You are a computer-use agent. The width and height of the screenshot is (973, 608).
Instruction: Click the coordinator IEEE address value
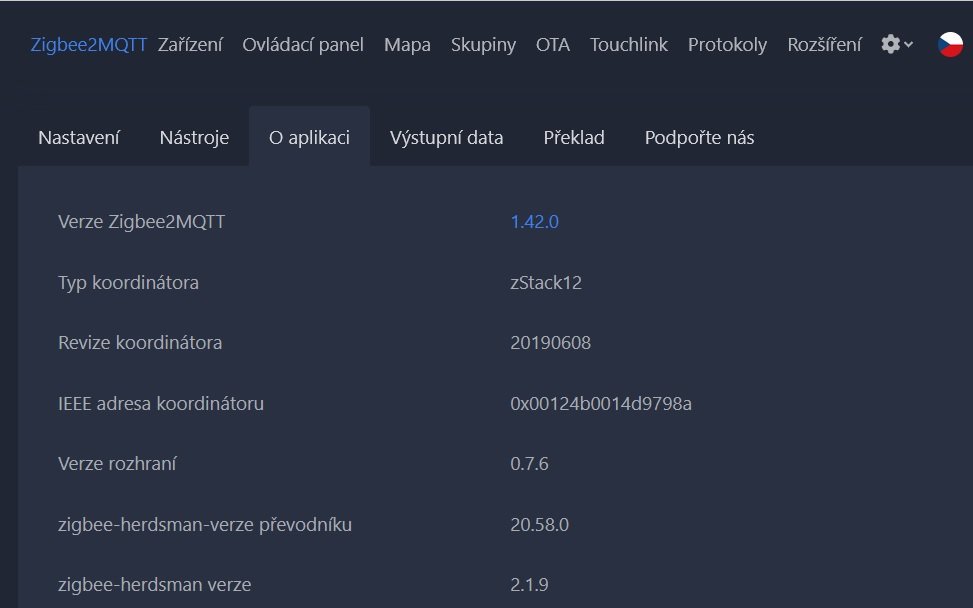600,404
